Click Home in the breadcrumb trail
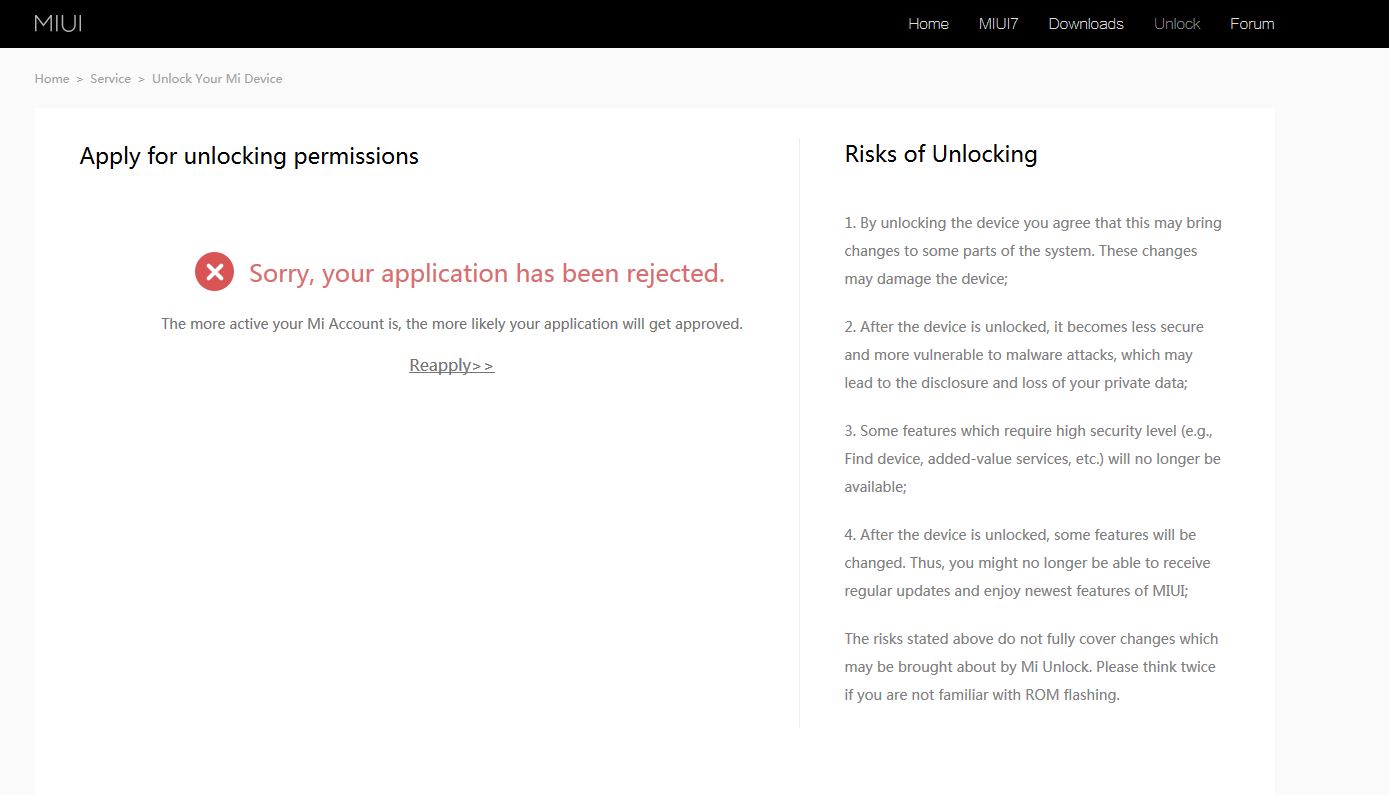 pyautogui.click(x=52, y=79)
